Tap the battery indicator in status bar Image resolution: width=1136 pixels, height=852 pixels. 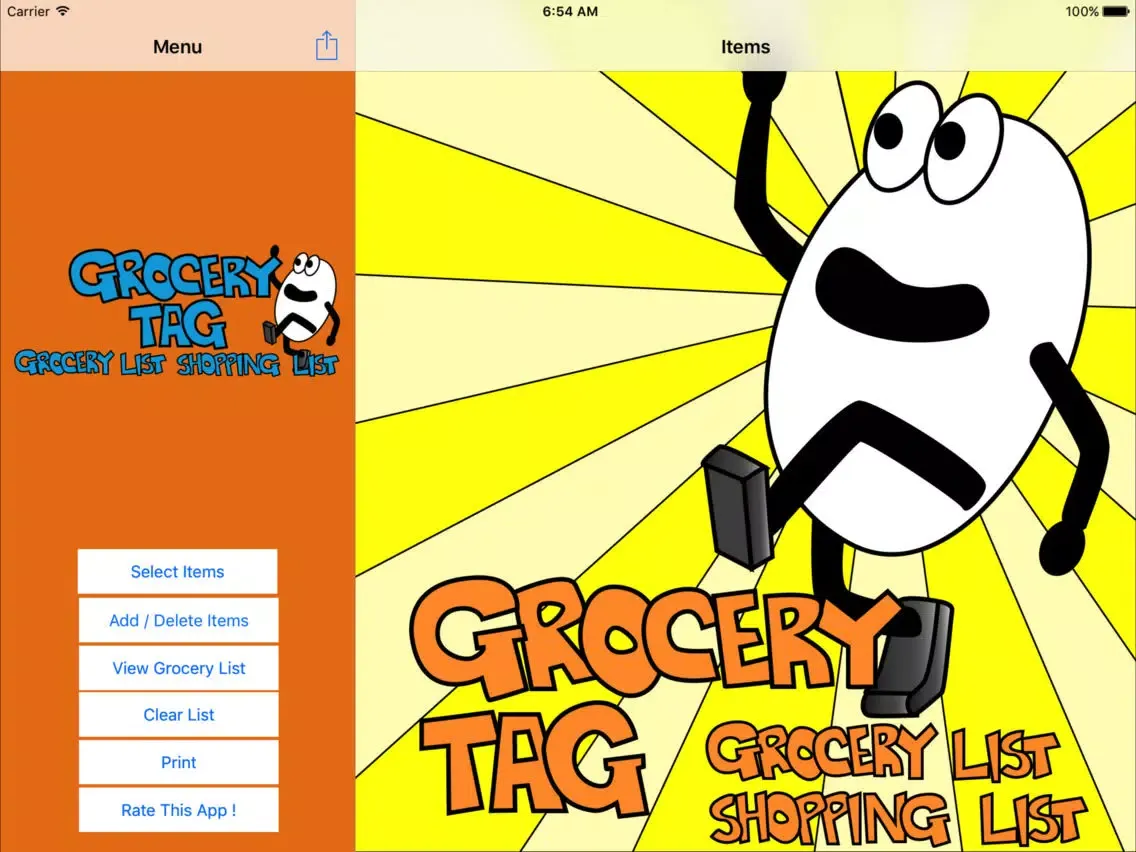[1115, 12]
